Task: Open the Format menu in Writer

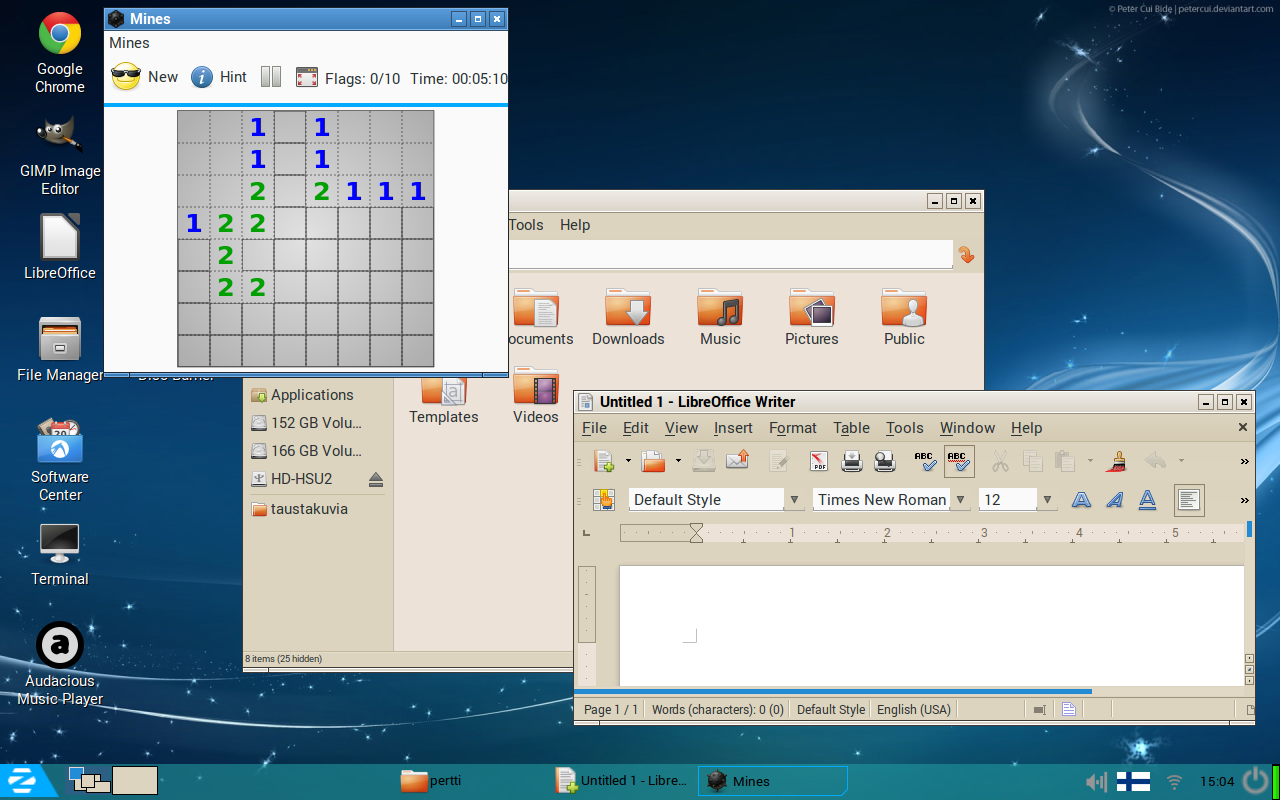Action: pos(792,428)
